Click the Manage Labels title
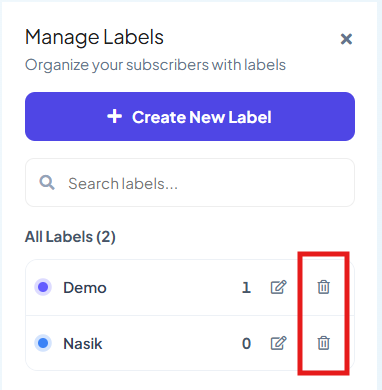Screen dimensions: 382x390 coord(94,37)
